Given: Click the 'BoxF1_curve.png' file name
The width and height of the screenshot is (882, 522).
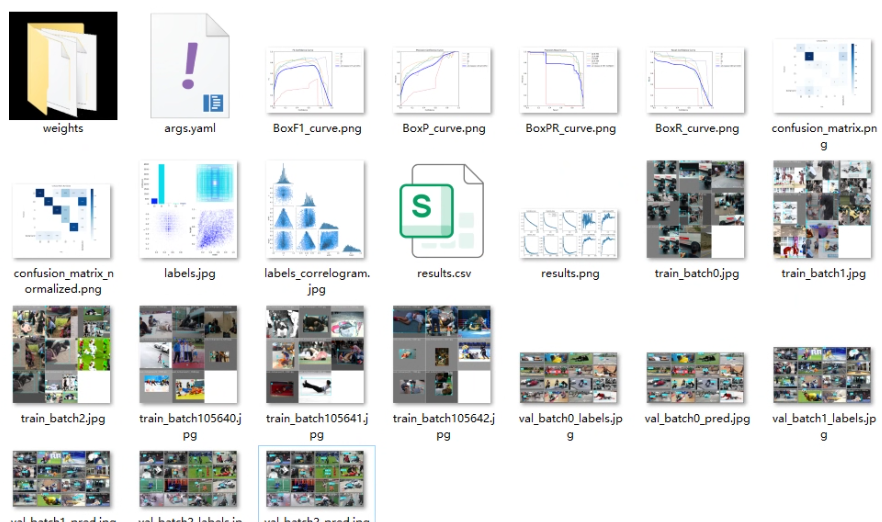Looking at the screenshot, I should [317, 128].
